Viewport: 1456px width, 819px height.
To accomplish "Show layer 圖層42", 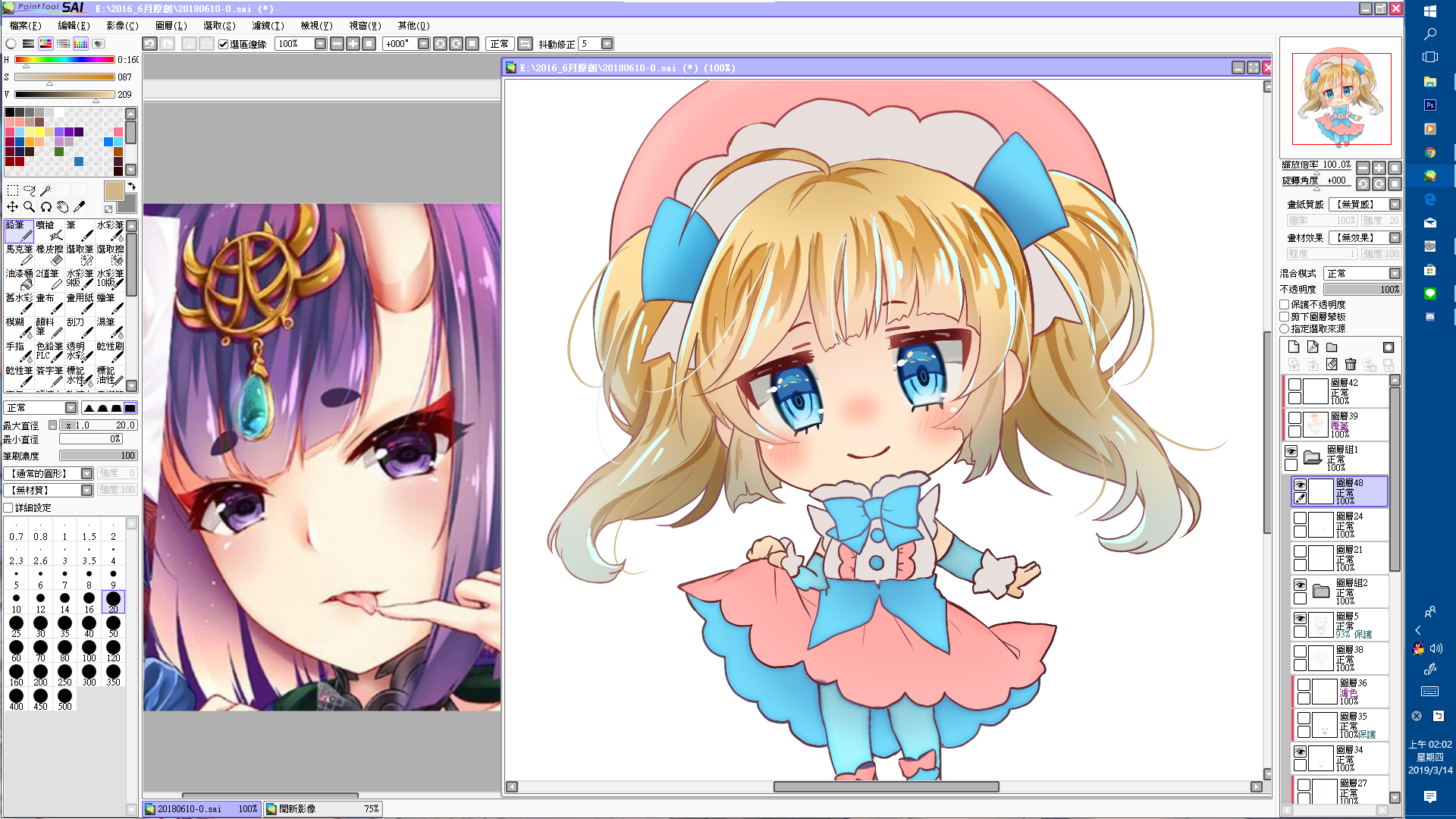I will pos(1294,384).
